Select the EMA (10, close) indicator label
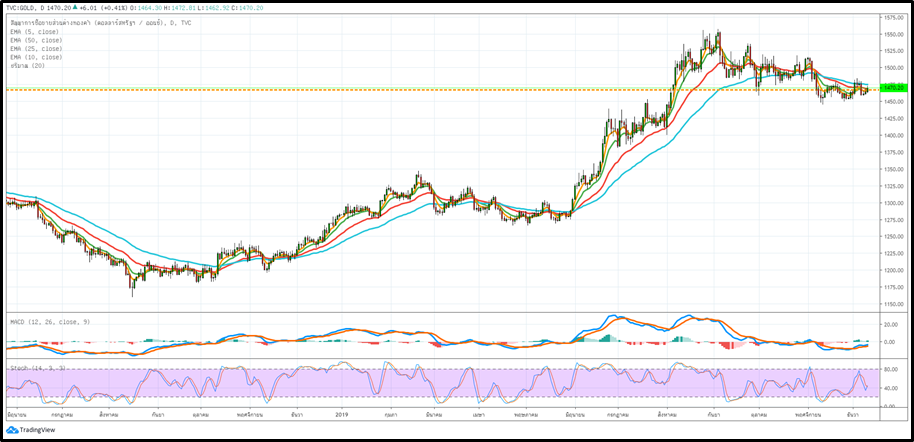This screenshot has width=914, height=442. [x=38, y=57]
